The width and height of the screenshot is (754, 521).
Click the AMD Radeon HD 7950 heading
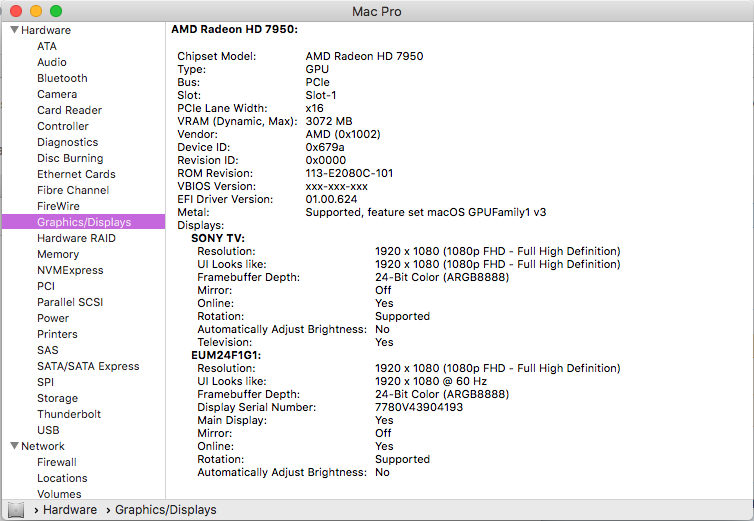235,29
